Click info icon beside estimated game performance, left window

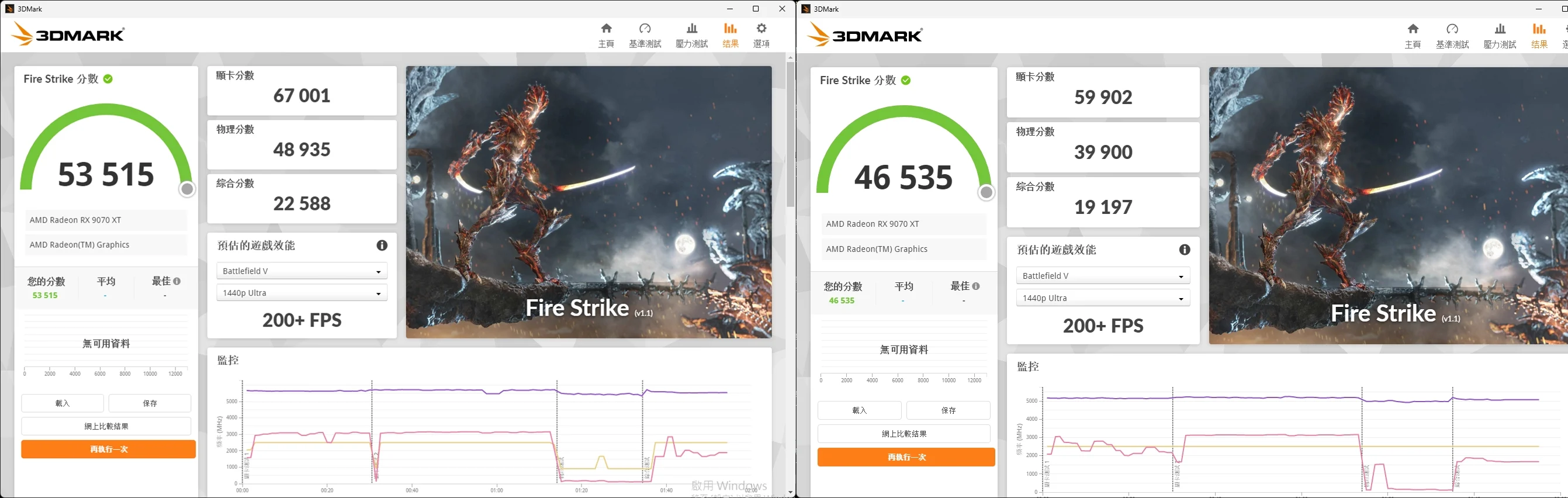382,245
